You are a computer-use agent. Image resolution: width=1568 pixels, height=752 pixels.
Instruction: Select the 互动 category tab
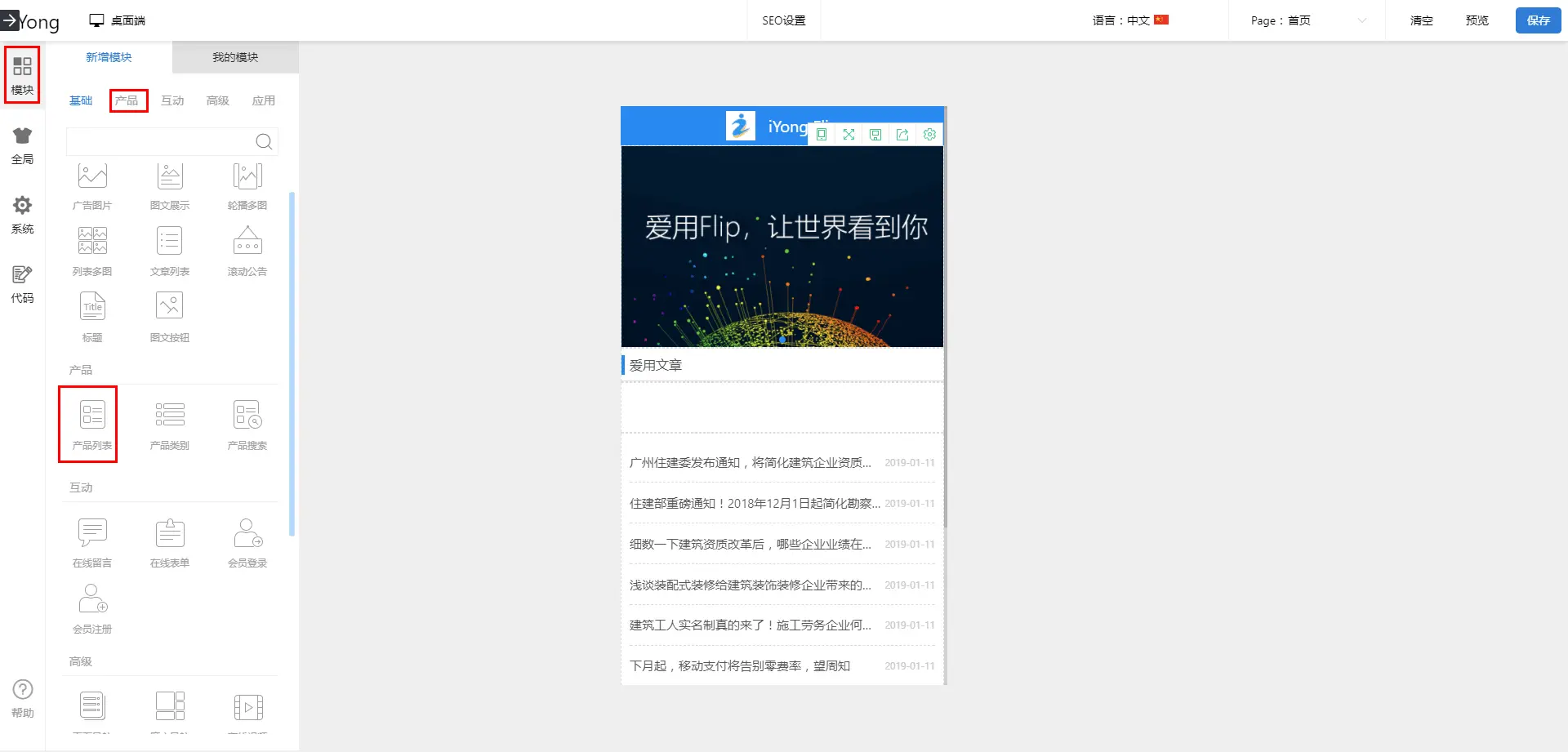172,100
